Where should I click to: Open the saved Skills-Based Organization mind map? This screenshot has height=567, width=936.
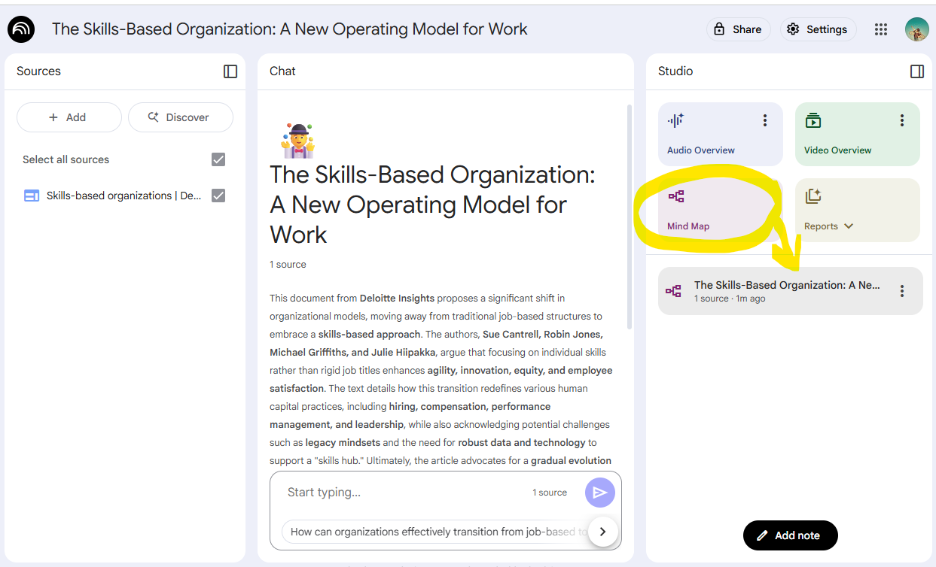pyautogui.click(x=790, y=291)
